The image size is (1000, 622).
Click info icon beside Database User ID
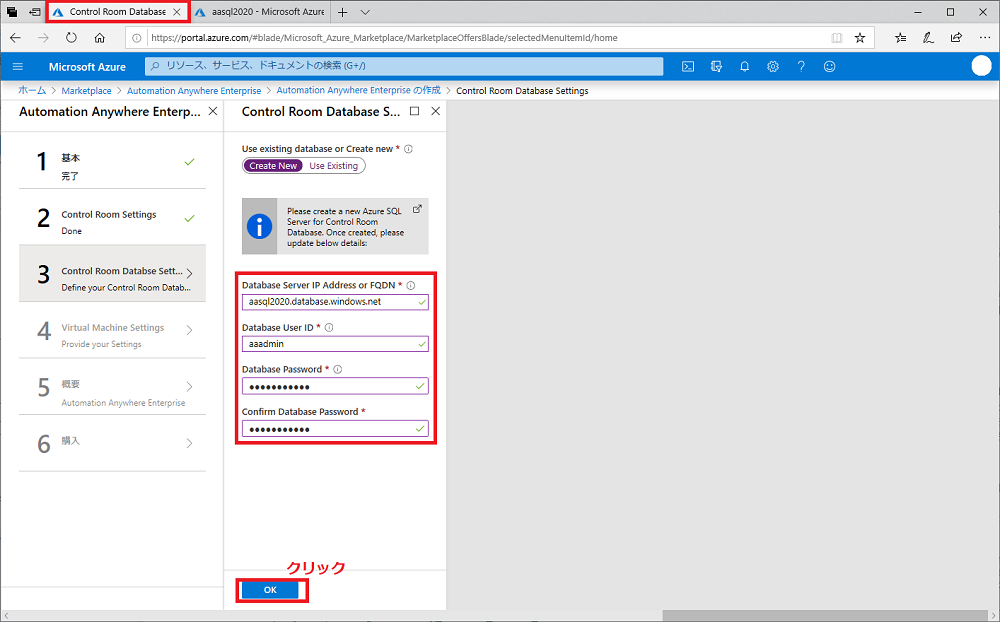[329, 327]
